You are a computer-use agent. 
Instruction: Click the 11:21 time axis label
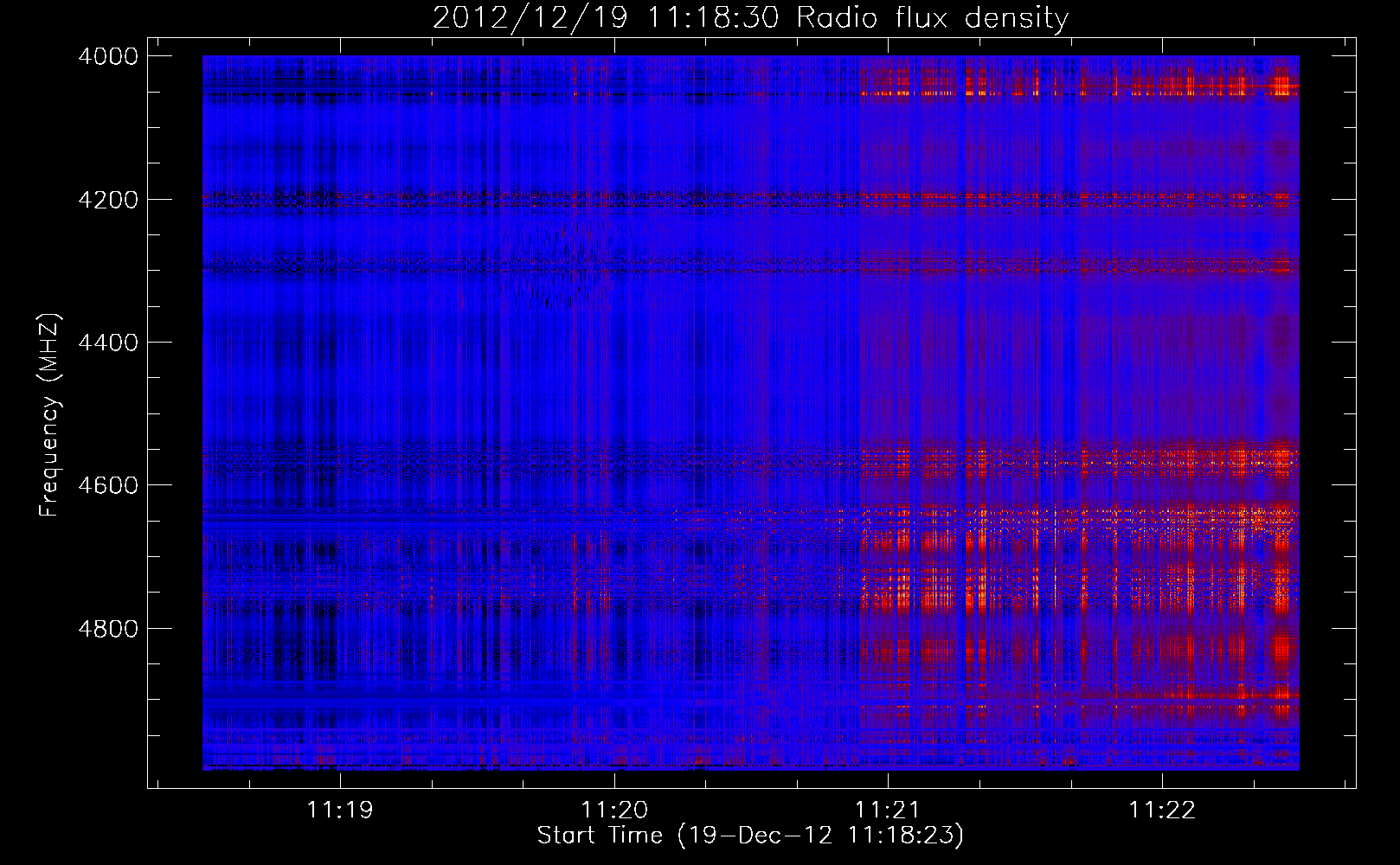click(x=888, y=810)
